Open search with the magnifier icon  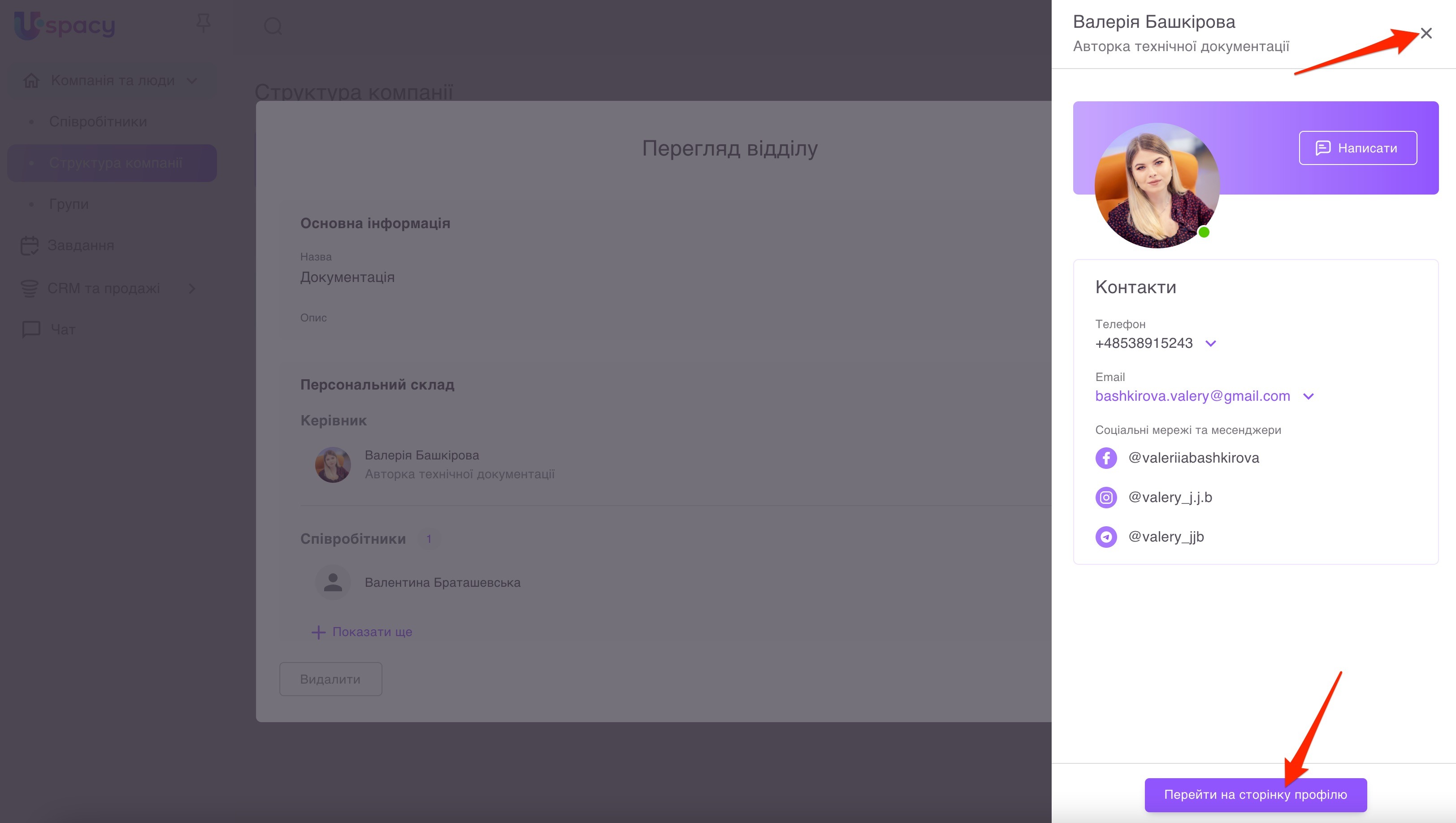click(x=273, y=26)
